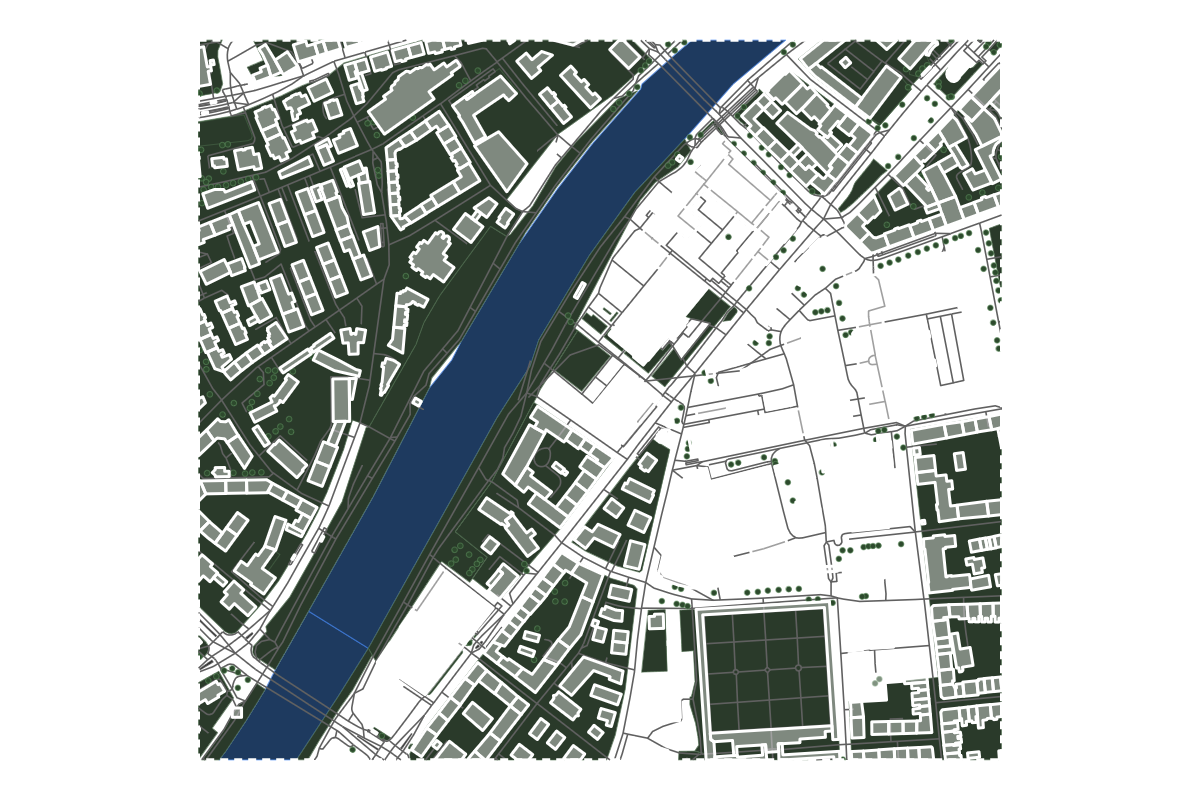Select the star-shaped grey building near the river
The width and height of the screenshot is (1200, 800).
(432, 256)
